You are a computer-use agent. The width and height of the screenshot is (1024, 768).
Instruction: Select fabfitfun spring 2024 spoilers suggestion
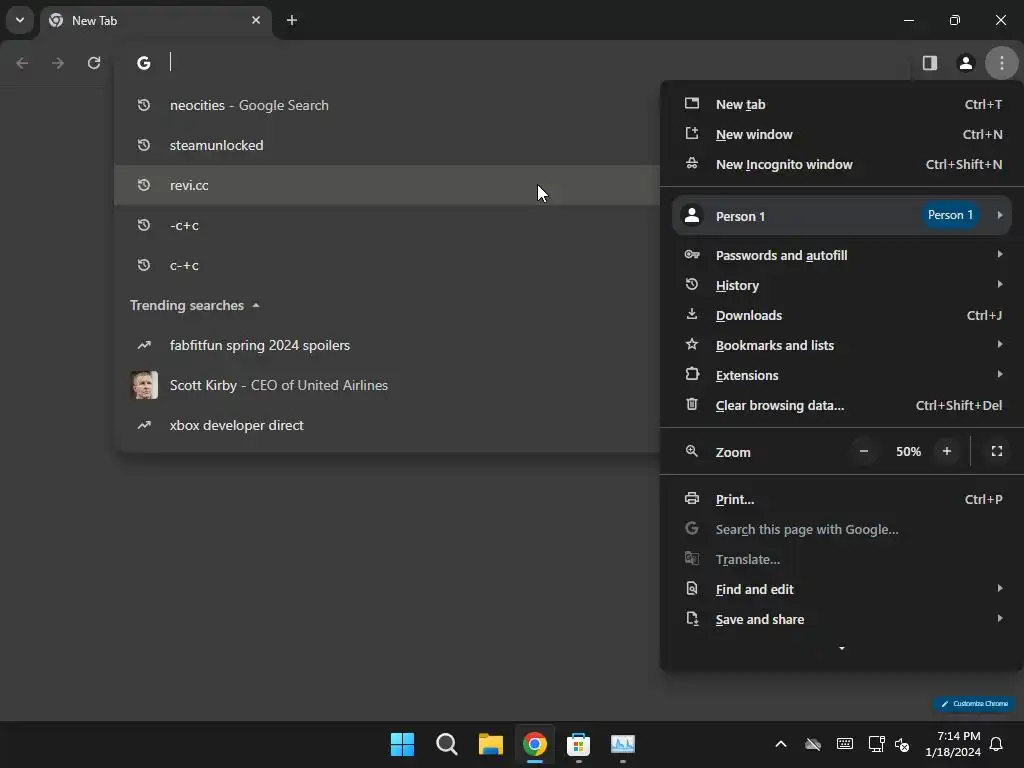(x=387, y=345)
